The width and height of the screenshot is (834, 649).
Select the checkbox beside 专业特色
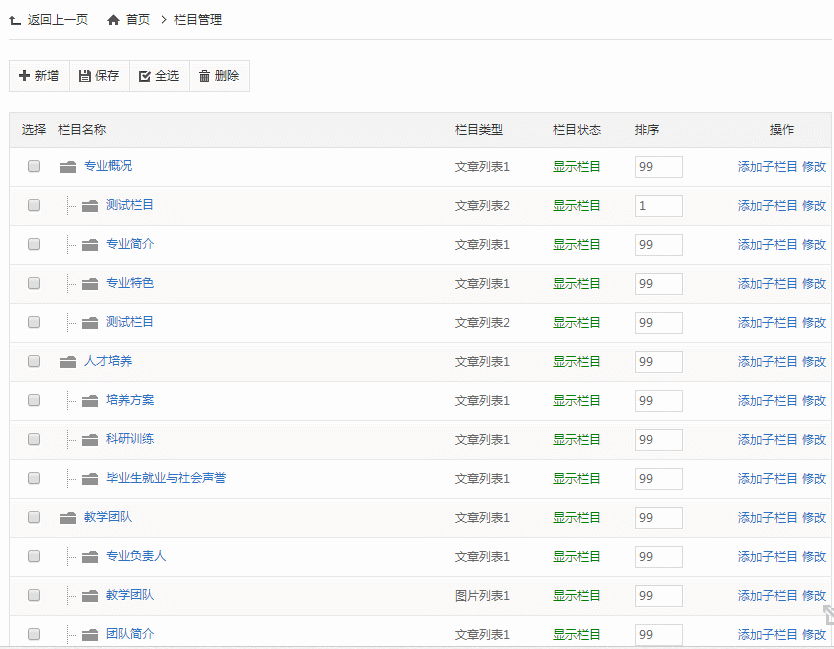point(34,283)
